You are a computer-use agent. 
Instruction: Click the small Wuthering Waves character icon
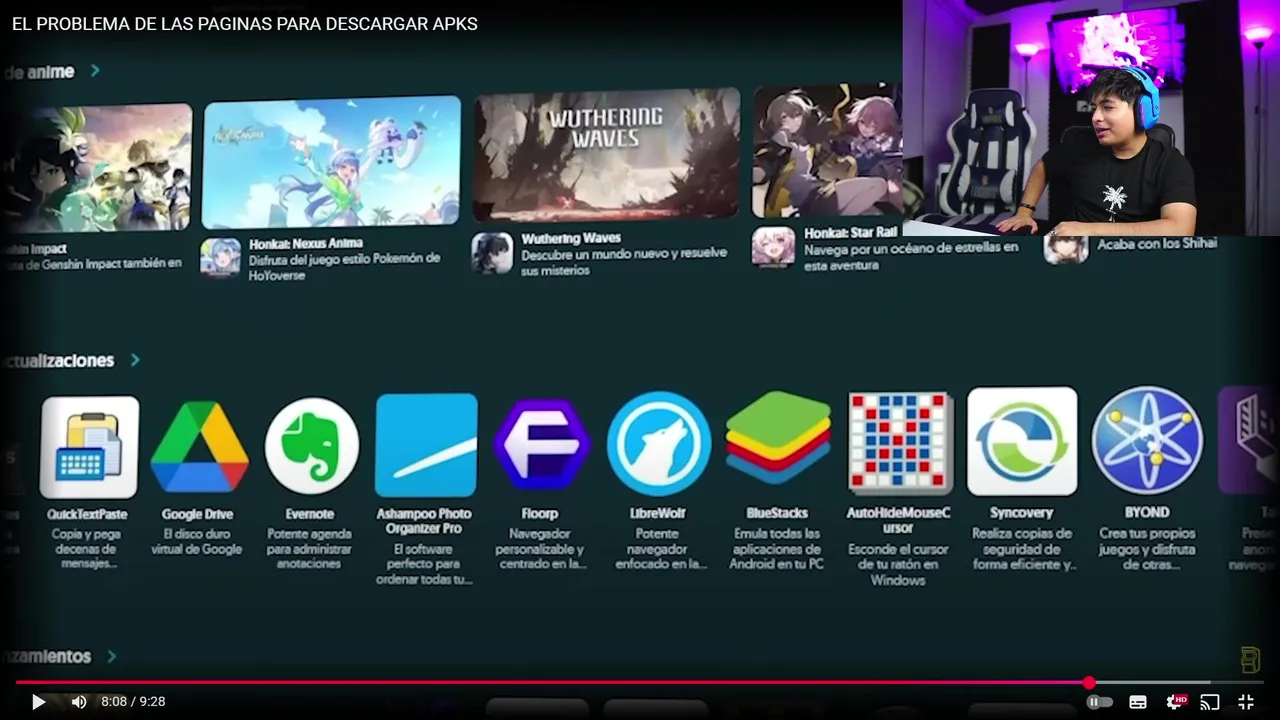492,253
